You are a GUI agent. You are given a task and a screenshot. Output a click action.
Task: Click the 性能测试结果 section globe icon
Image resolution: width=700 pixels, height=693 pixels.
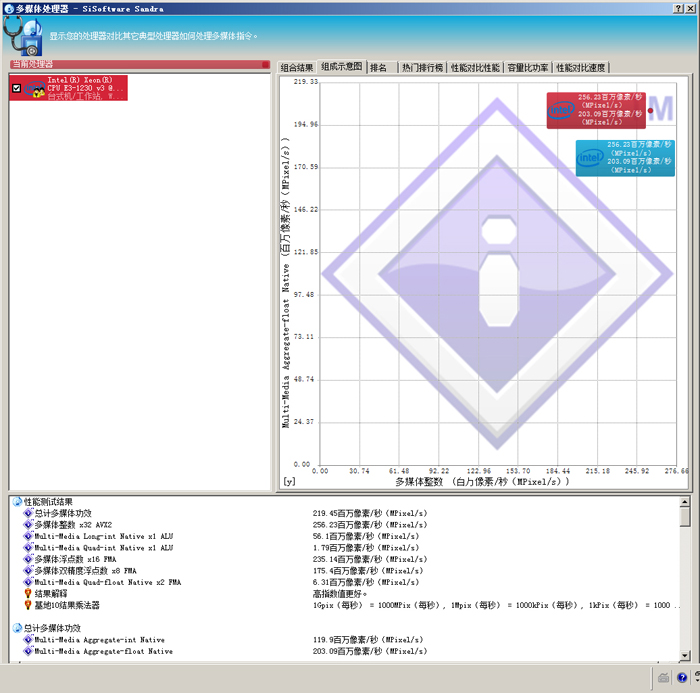point(17,502)
